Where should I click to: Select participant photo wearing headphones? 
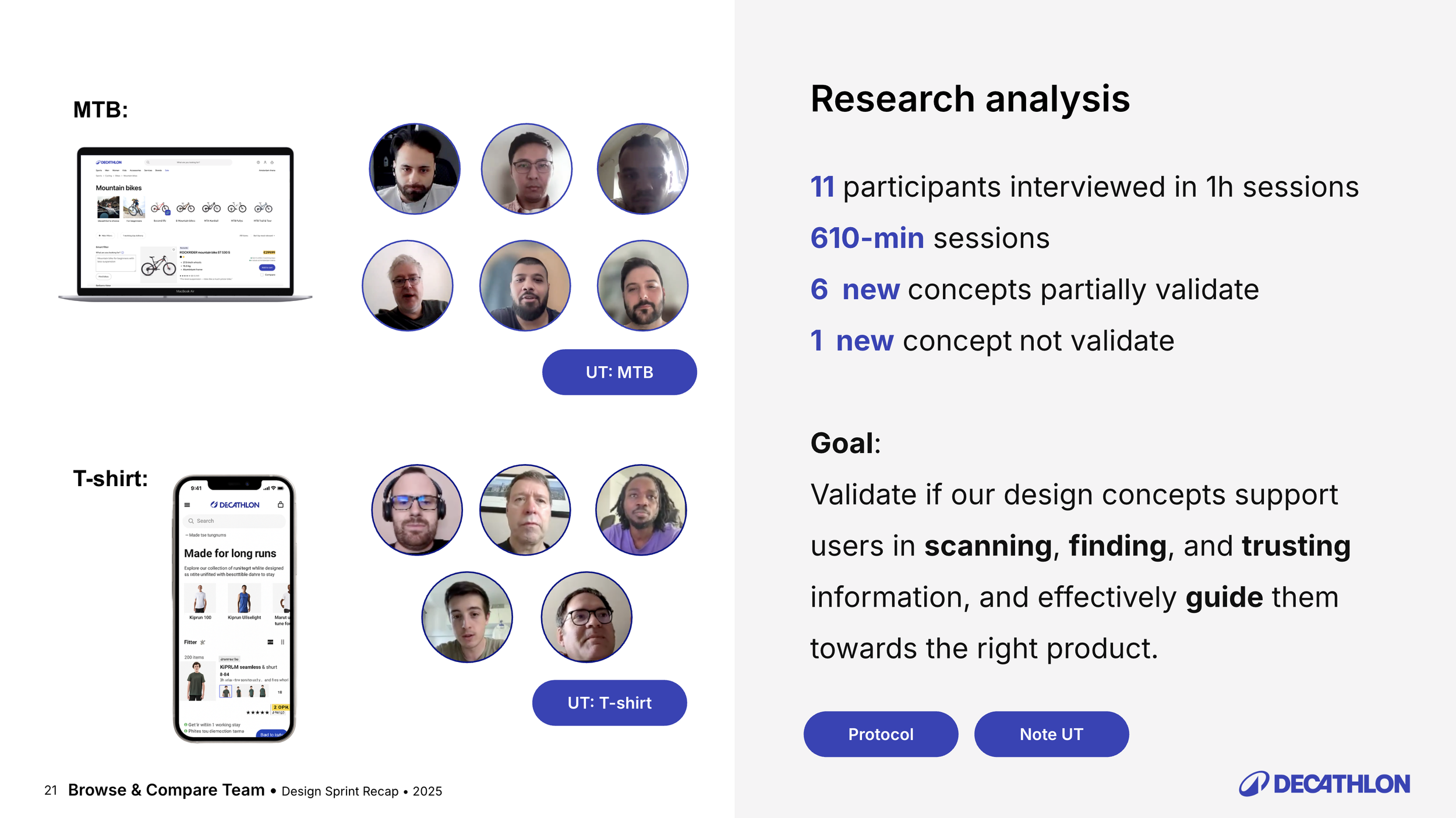click(x=417, y=510)
